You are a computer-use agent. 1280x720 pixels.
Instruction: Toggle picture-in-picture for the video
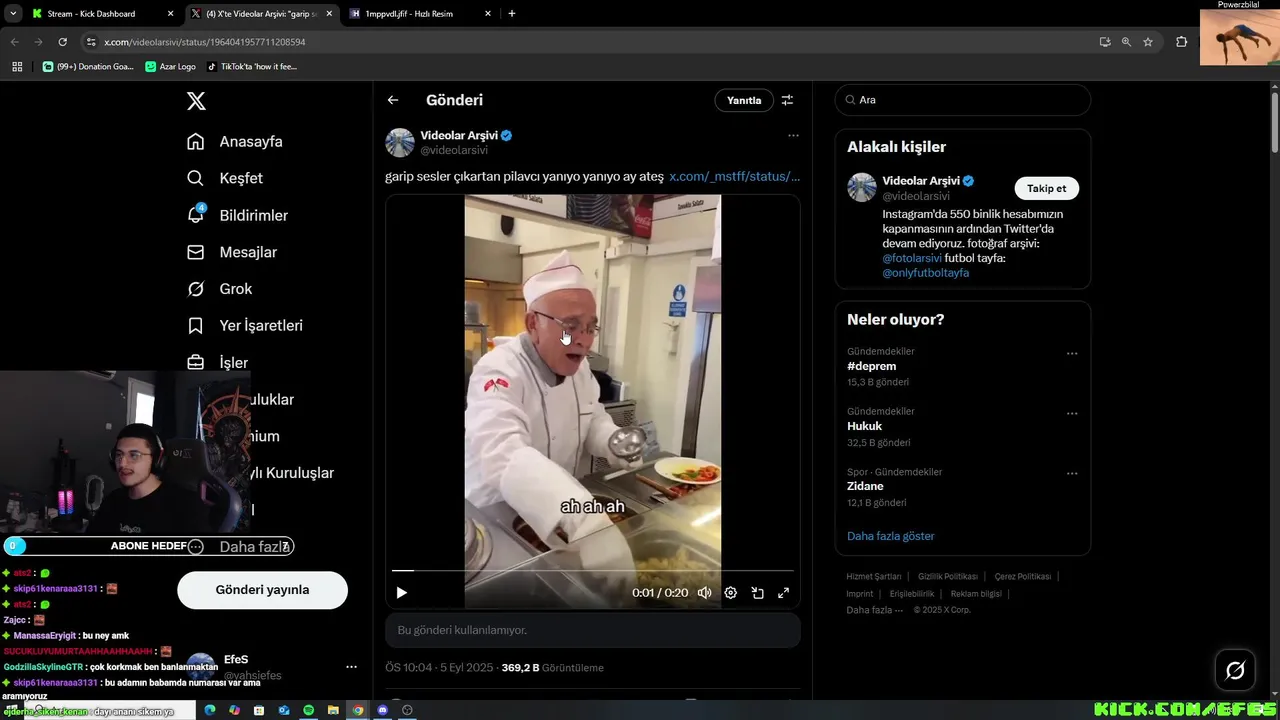(757, 593)
